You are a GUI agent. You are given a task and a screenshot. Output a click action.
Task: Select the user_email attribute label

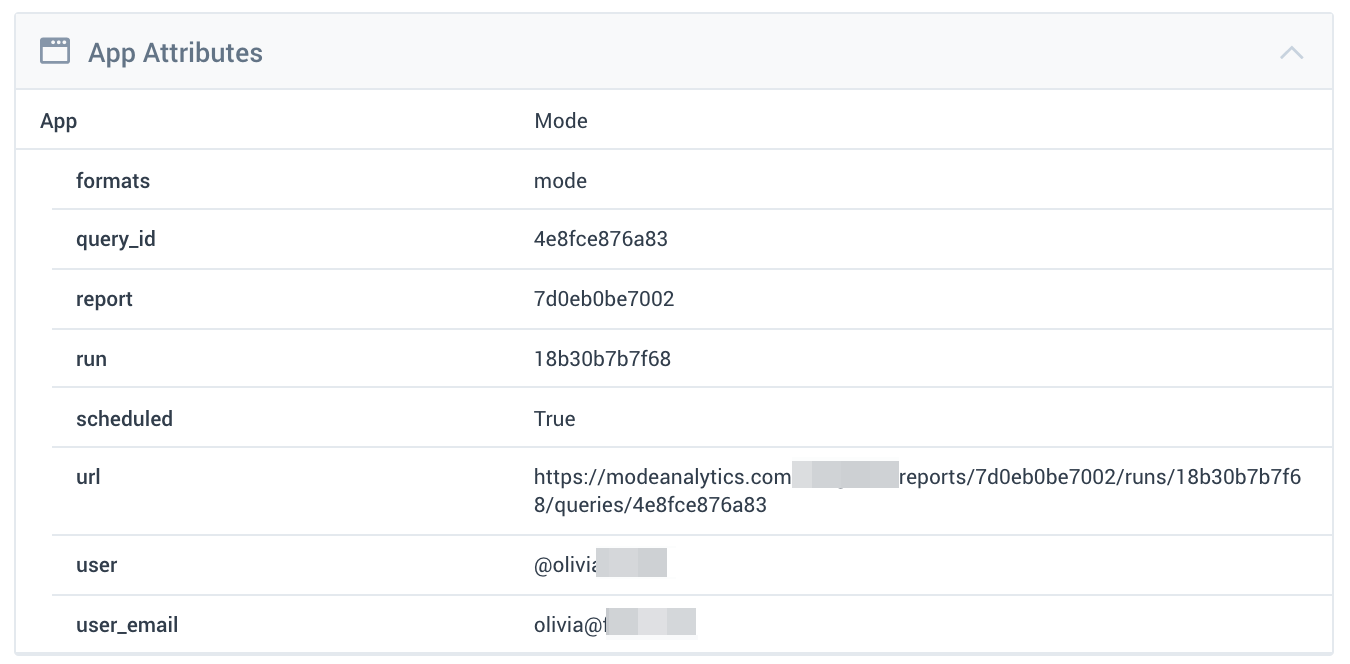pos(127,625)
